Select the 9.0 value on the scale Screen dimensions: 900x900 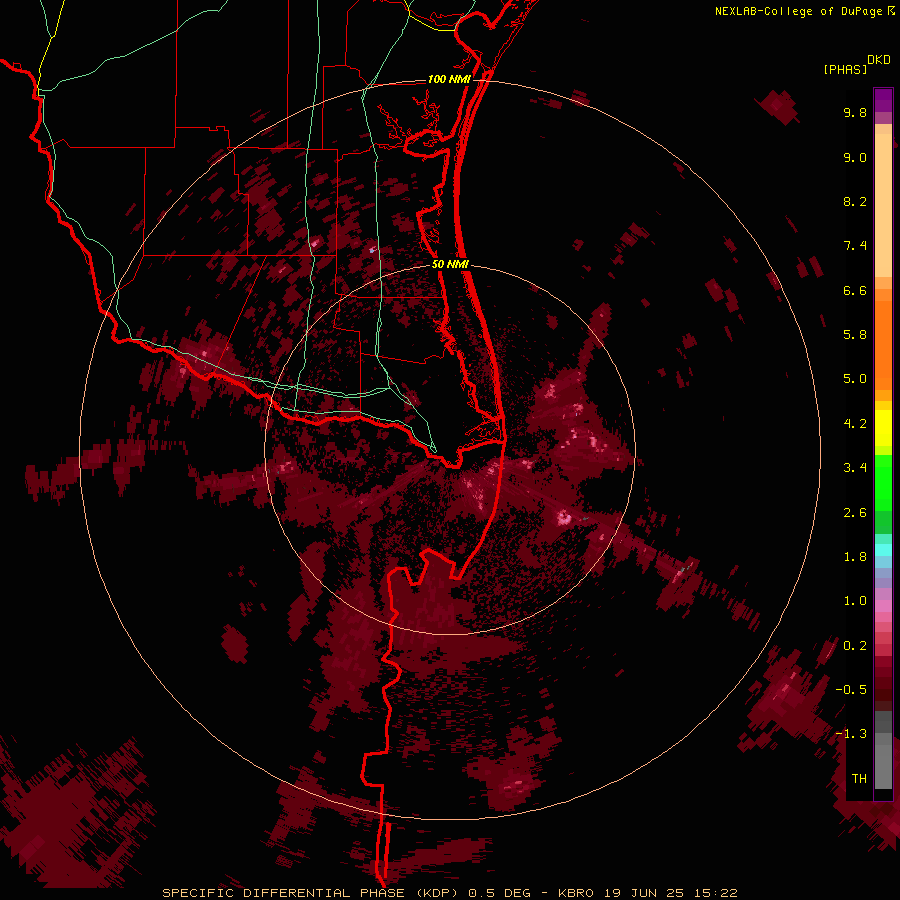855,157
